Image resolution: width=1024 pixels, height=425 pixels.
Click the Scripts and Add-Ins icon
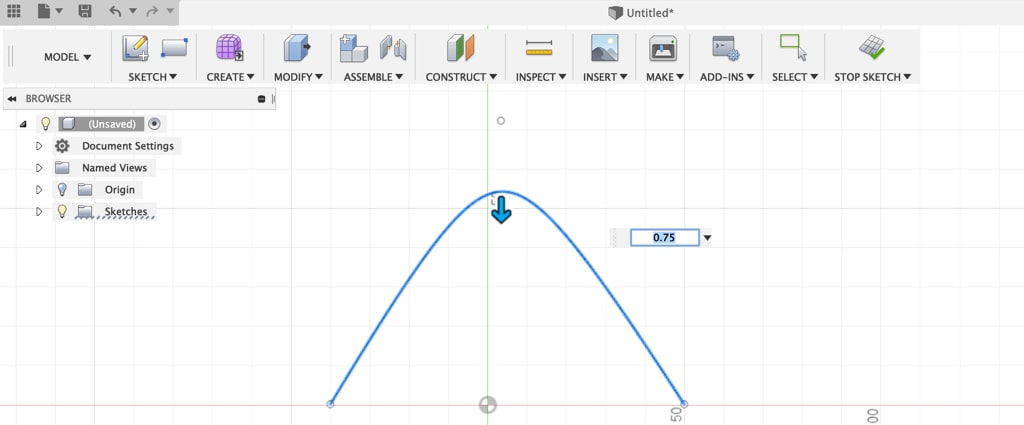coord(726,48)
